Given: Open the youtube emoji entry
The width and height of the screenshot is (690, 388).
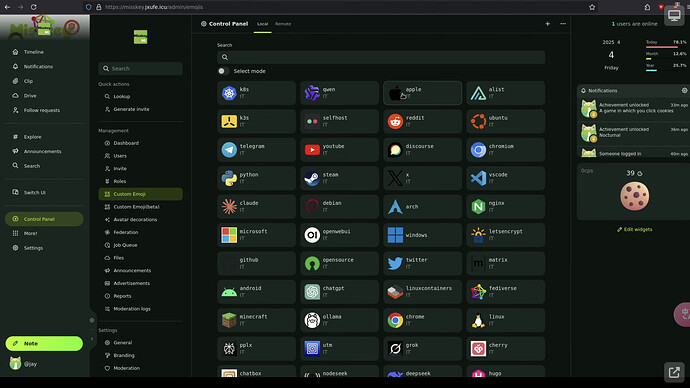Looking at the screenshot, I should click(339, 150).
